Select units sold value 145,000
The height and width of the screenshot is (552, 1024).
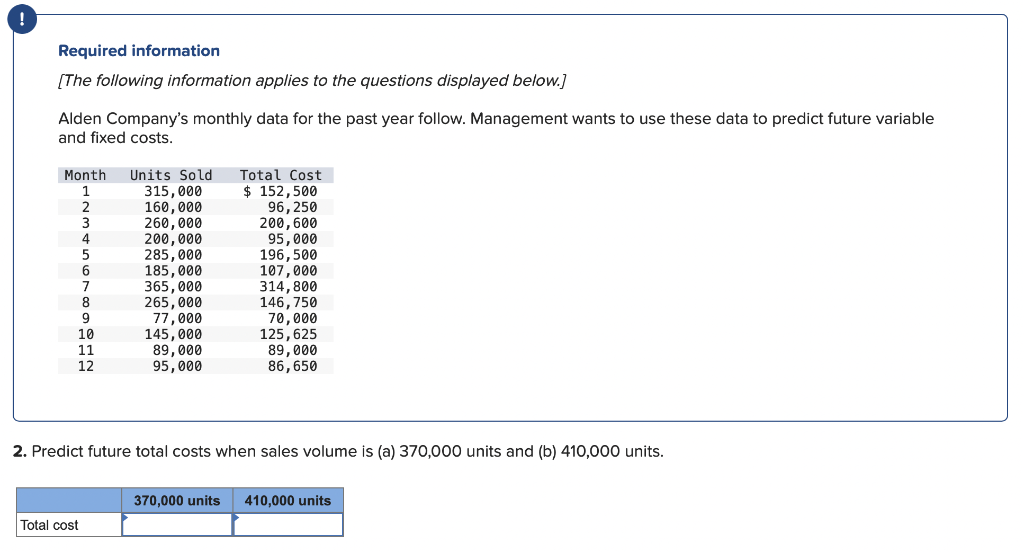[173, 334]
